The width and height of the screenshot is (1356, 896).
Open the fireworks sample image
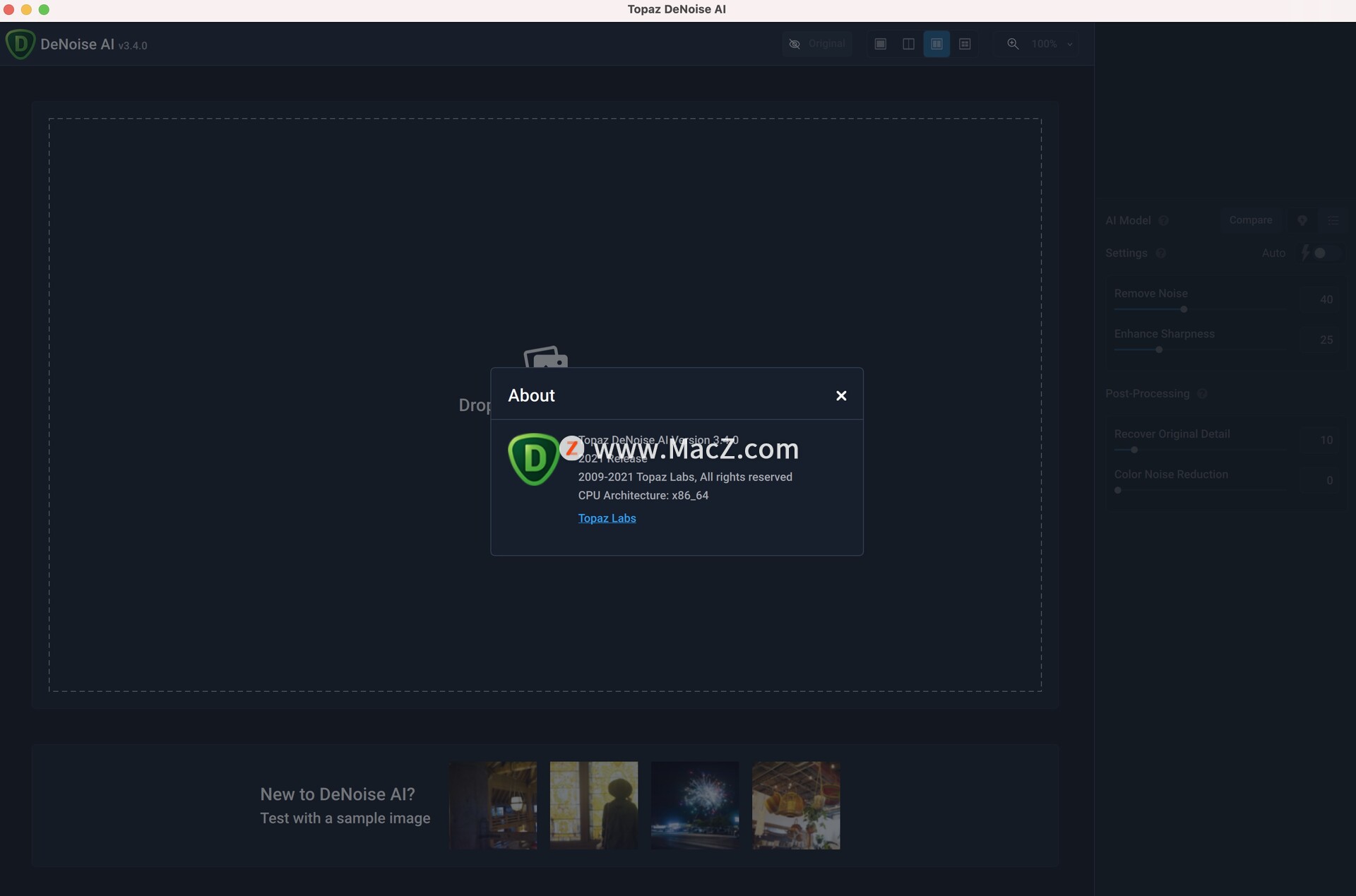pyautogui.click(x=695, y=805)
